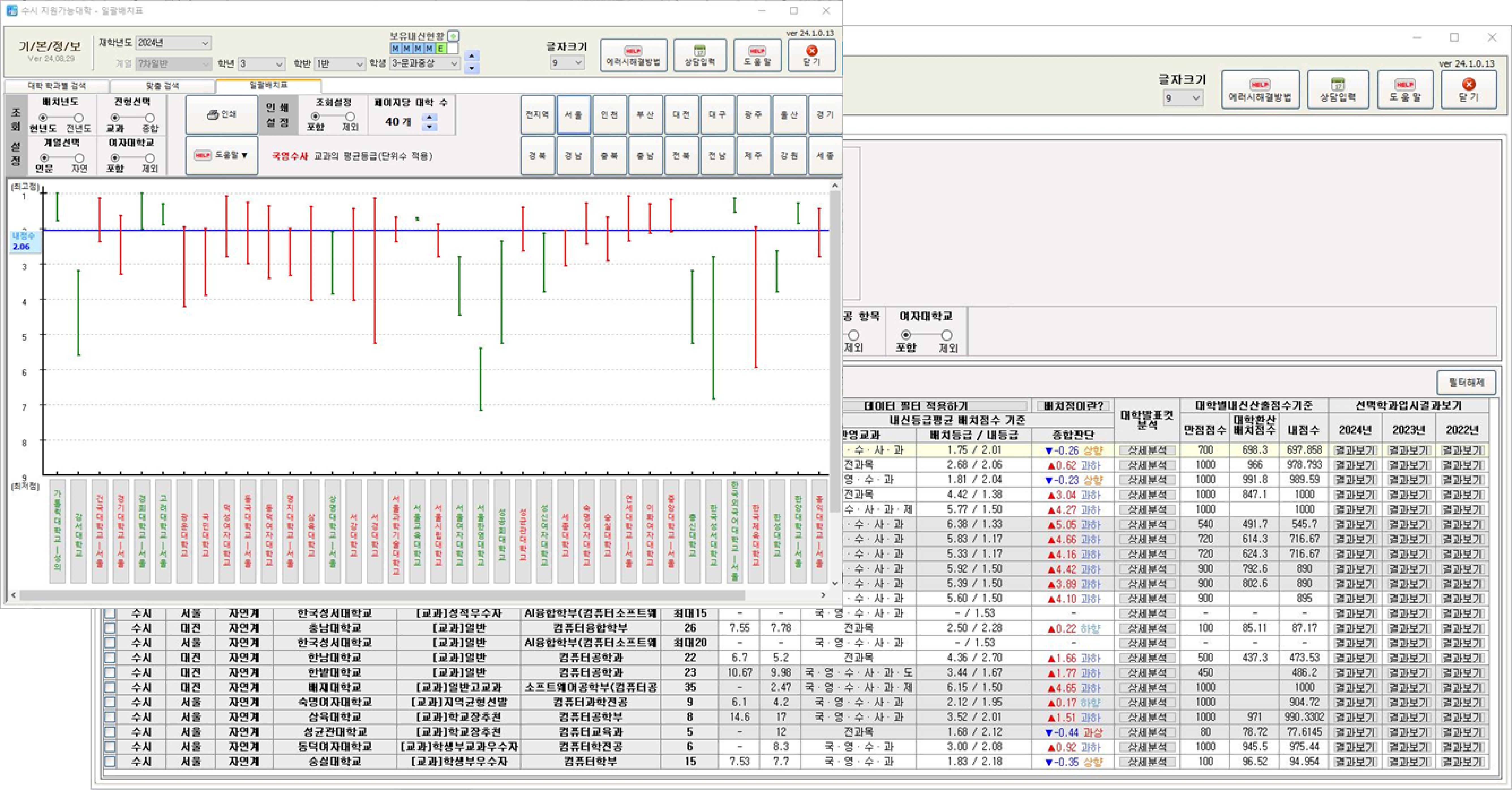Select 인문 under 계열선택

(x=44, y=158)
